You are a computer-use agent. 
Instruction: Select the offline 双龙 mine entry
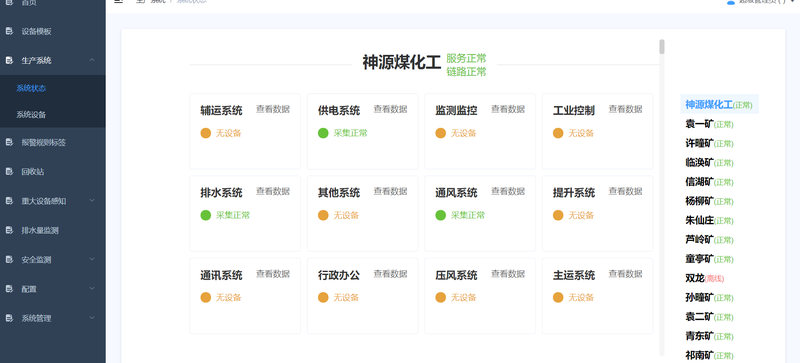coord(705,278)
